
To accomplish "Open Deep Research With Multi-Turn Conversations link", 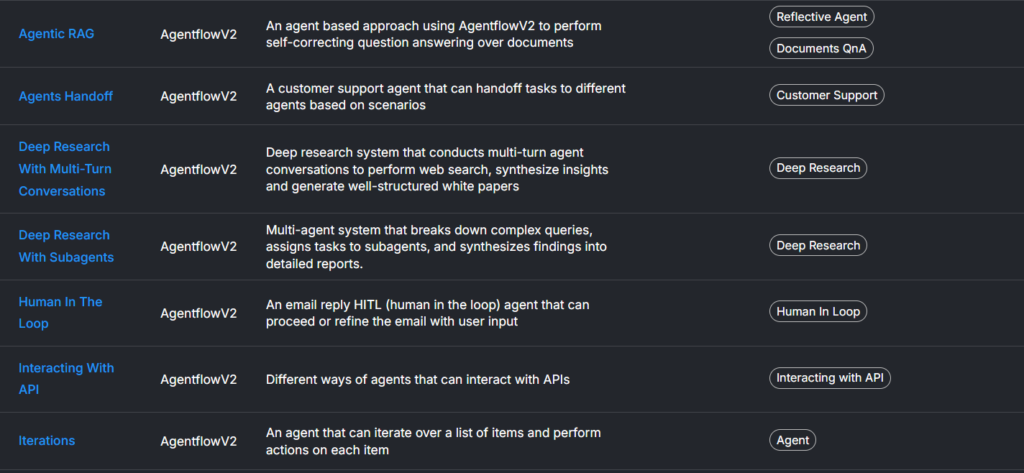I will tap(64, 168).
